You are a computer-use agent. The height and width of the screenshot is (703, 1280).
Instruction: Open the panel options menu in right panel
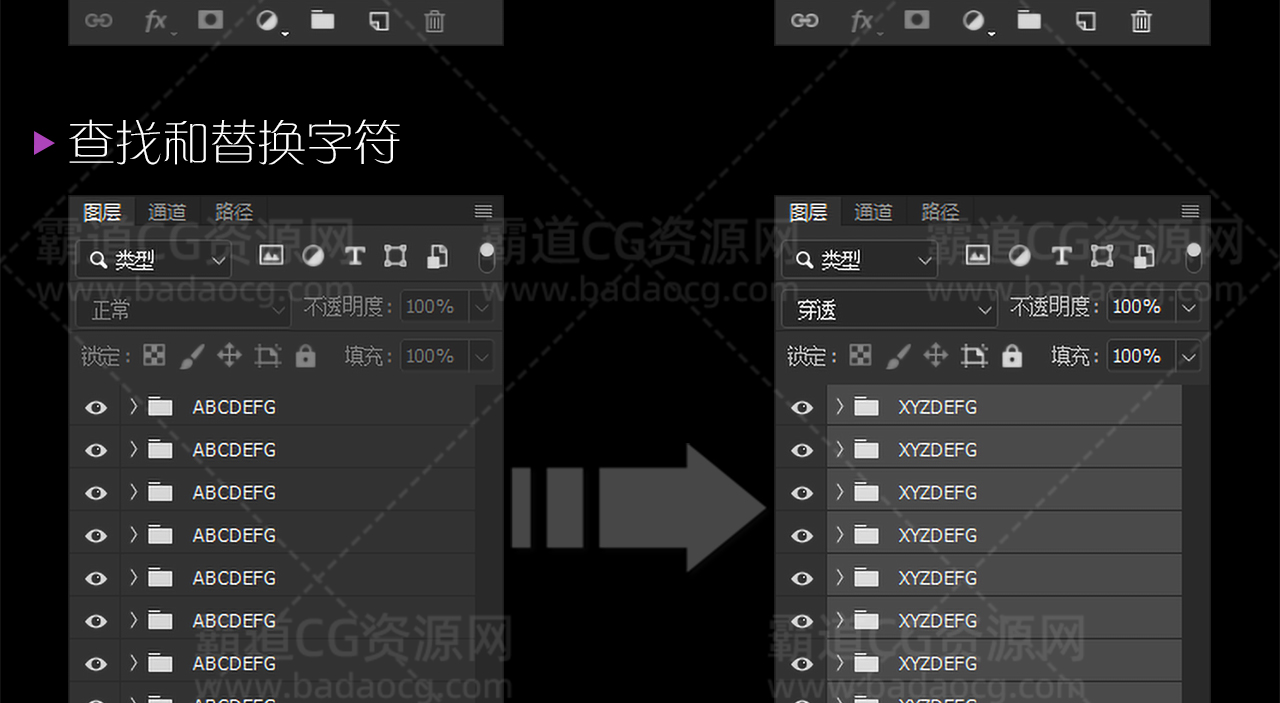coord(1190,211)
